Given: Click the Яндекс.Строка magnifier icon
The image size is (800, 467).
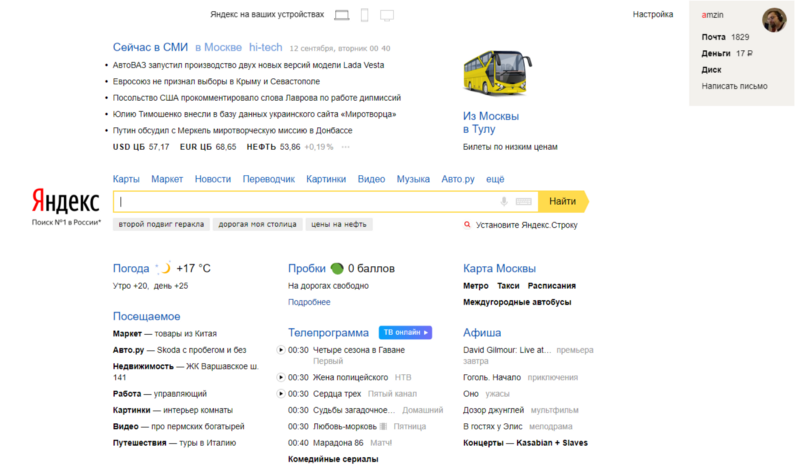Looking at the screenshot, I should pos(467,225).
